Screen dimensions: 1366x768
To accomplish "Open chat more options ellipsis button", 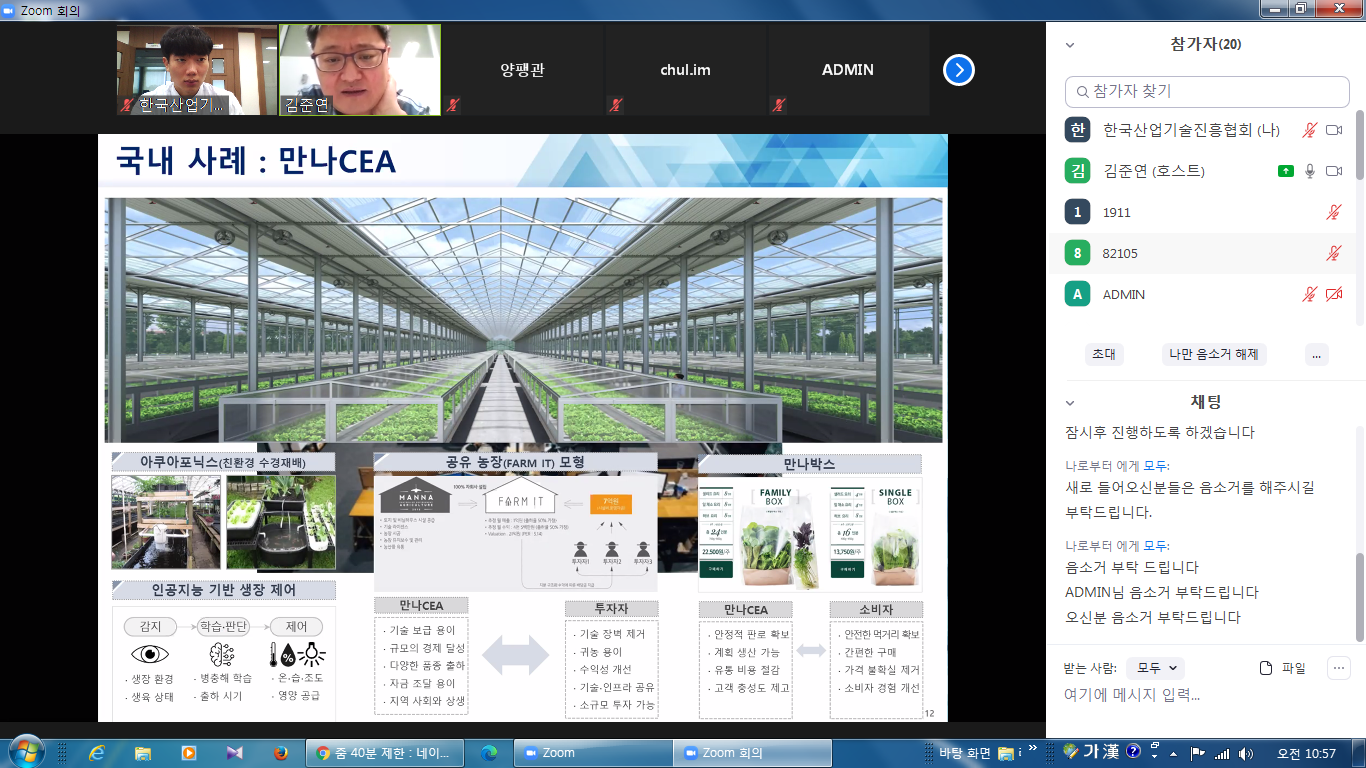I will [1340, 668].
